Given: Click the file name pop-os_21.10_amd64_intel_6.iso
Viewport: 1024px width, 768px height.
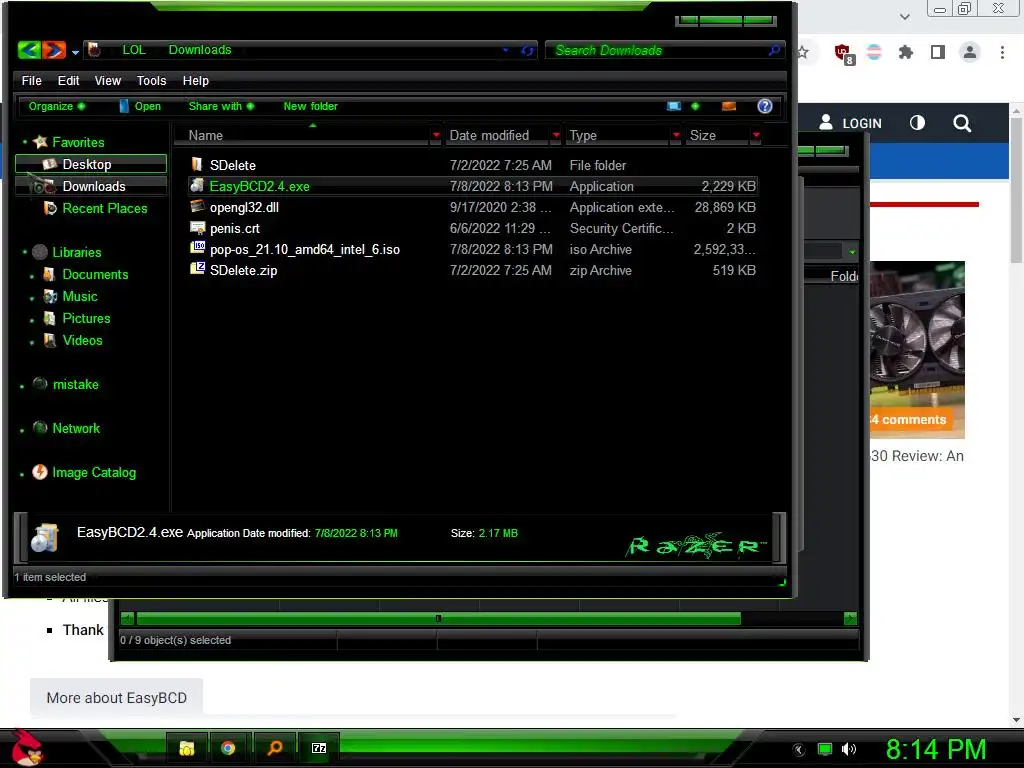Looking at the screenshot, I should [304, 249].
